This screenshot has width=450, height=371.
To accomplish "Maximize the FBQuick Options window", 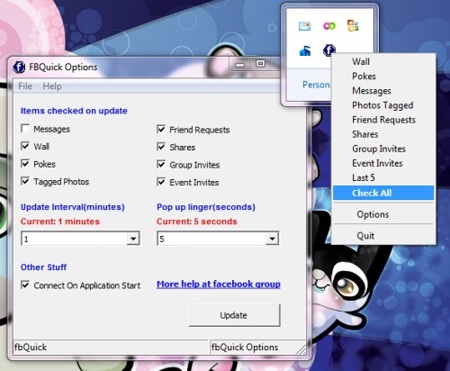I will coord(260,64).
